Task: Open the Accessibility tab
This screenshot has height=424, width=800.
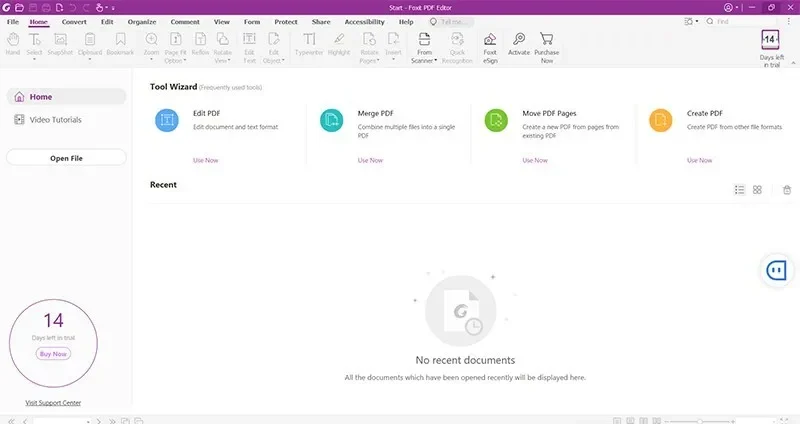Action: [x=364, y=22]
